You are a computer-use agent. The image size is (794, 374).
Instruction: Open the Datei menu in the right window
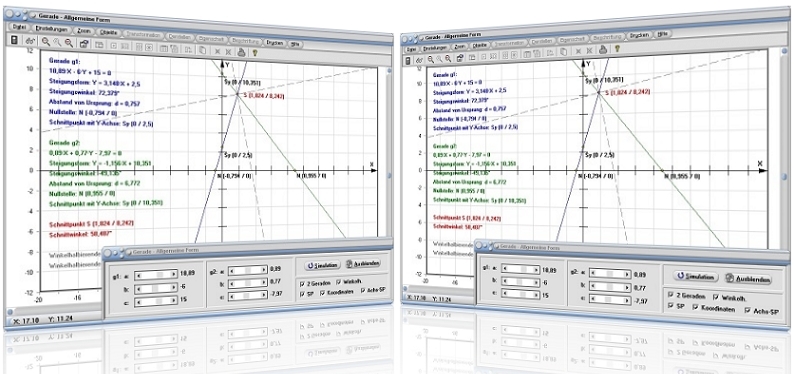[x=411, y=49]
